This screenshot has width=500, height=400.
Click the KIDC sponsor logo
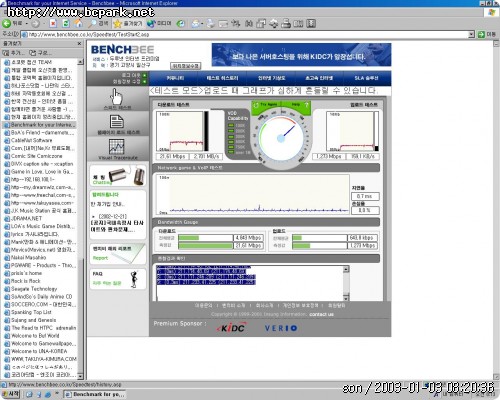click(x=232, y=328)
